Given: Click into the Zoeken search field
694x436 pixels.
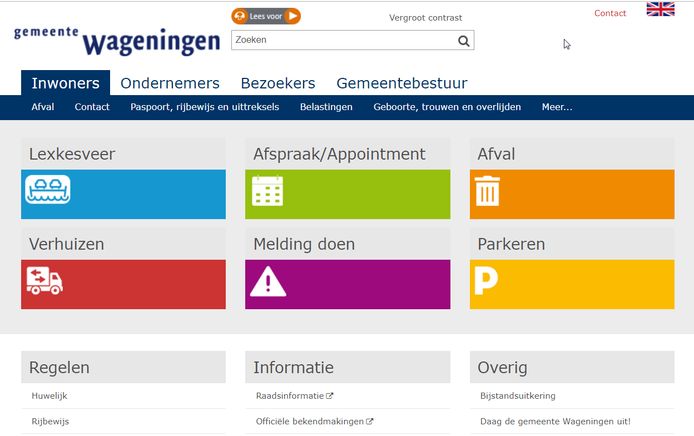Looking at the screenshot, I should pos(342,41).
